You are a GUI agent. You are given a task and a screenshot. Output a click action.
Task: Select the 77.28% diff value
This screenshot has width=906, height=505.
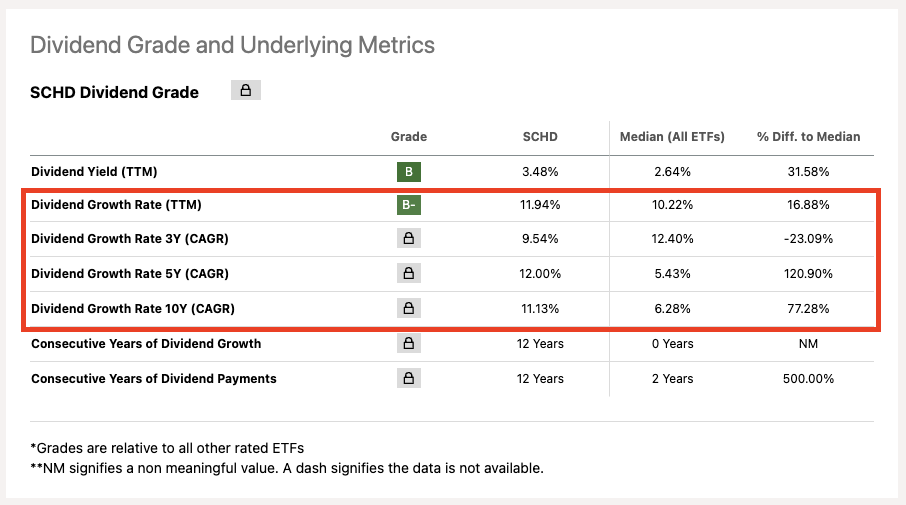808,309
